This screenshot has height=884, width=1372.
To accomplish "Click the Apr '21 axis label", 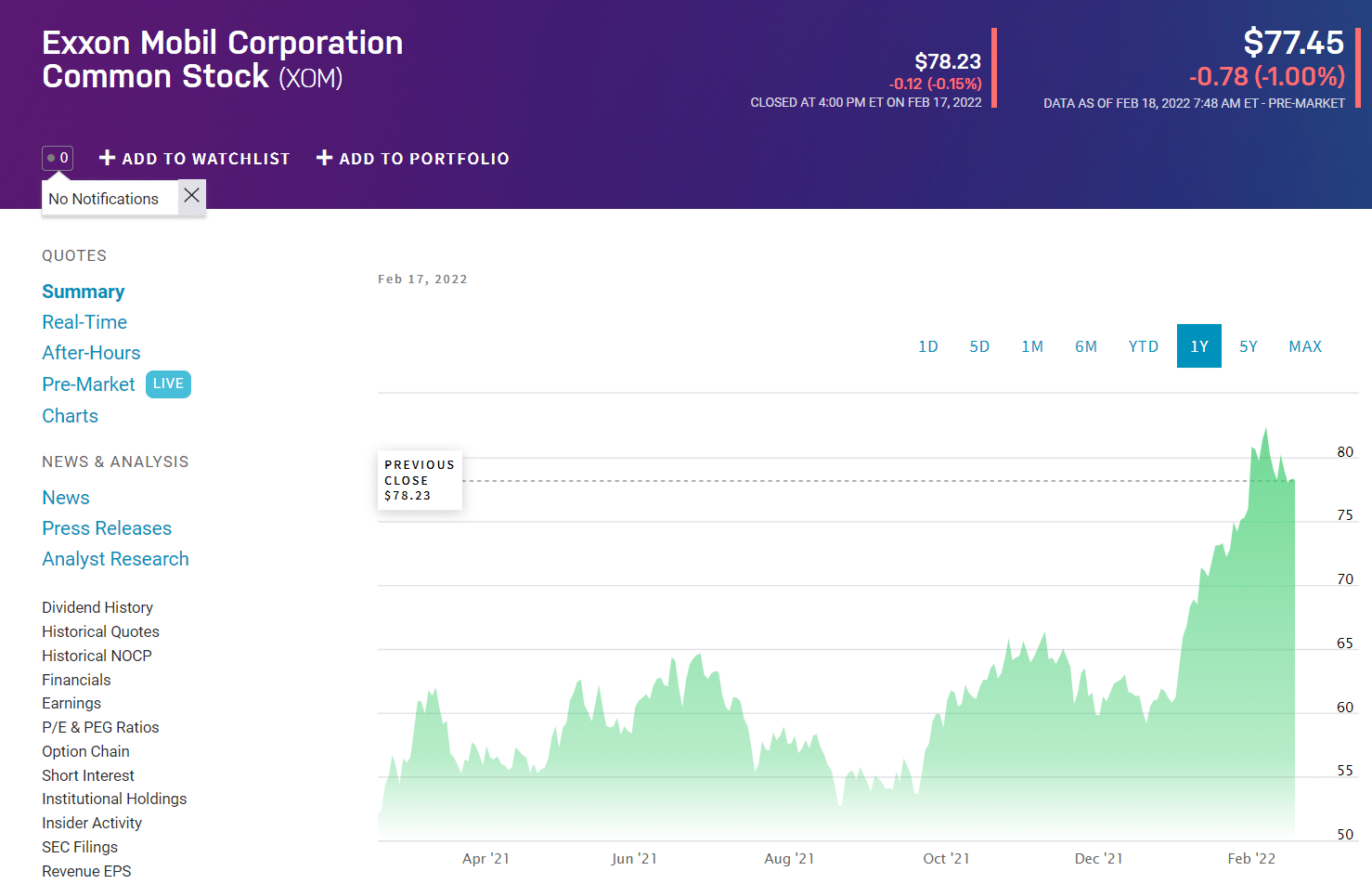I will pyautogui.click(x=485, y=858).
